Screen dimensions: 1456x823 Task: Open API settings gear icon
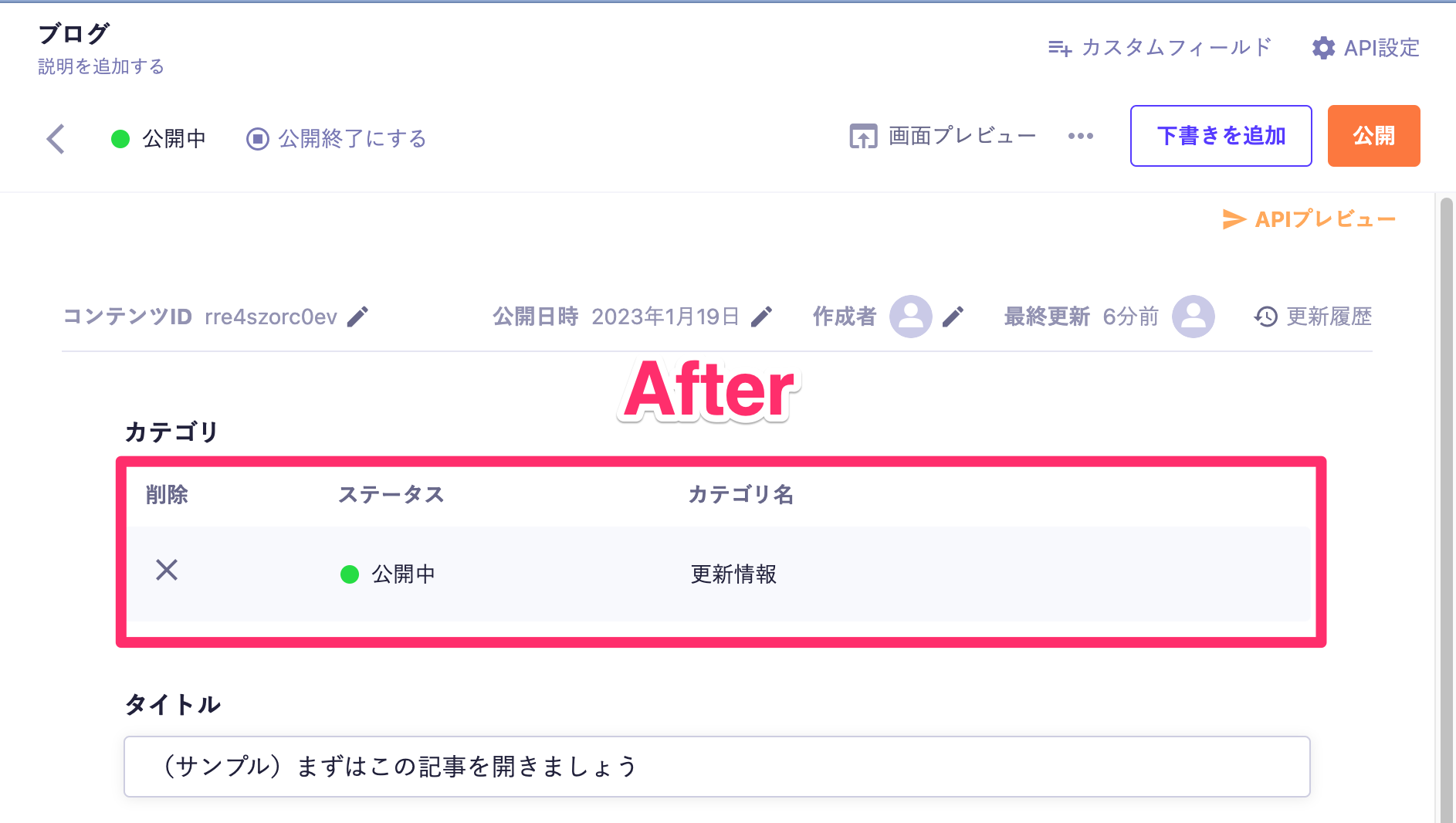1323,48
